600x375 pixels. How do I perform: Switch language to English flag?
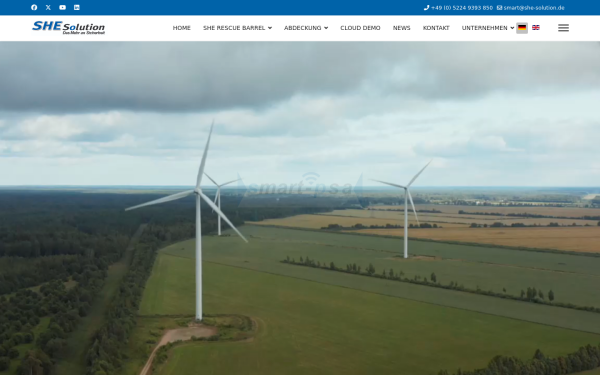tap(536, 28)
